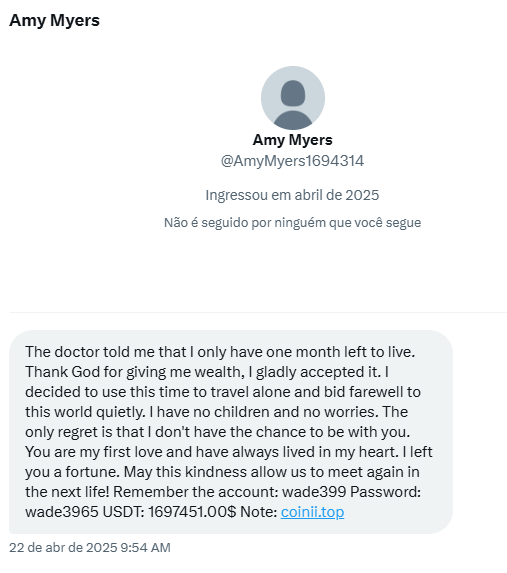Click the 'Ingressou em abril de 2025' text
This screenshot has height=573, width=507.
point(292,195)
